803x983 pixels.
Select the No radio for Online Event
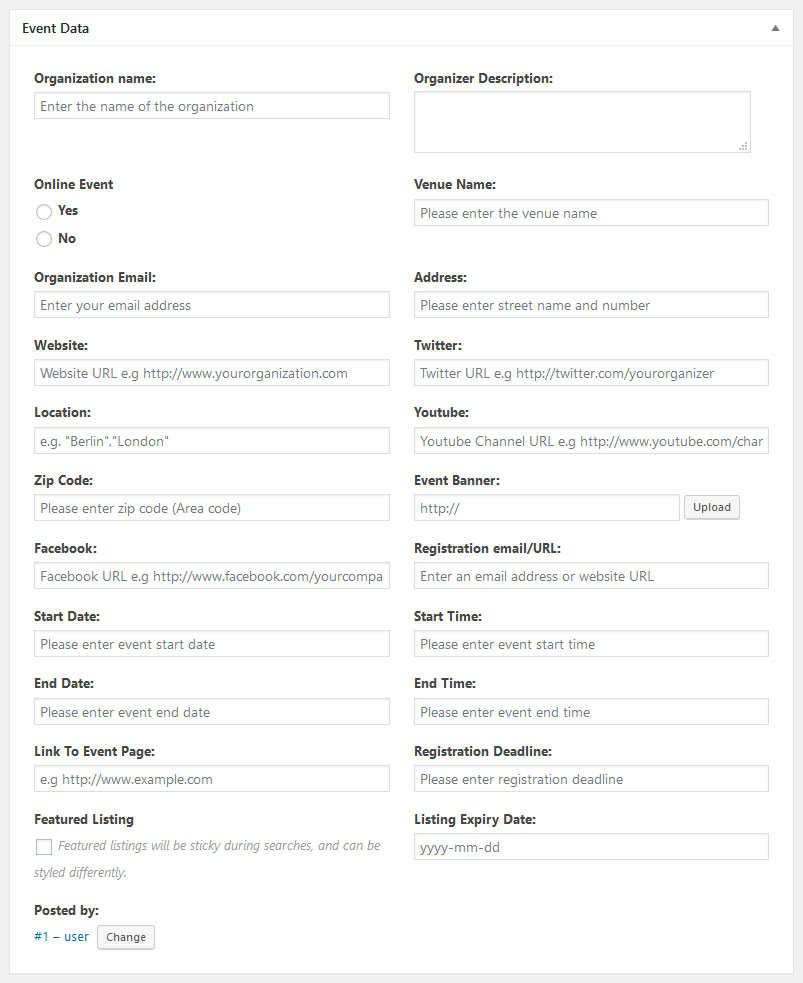44,239
